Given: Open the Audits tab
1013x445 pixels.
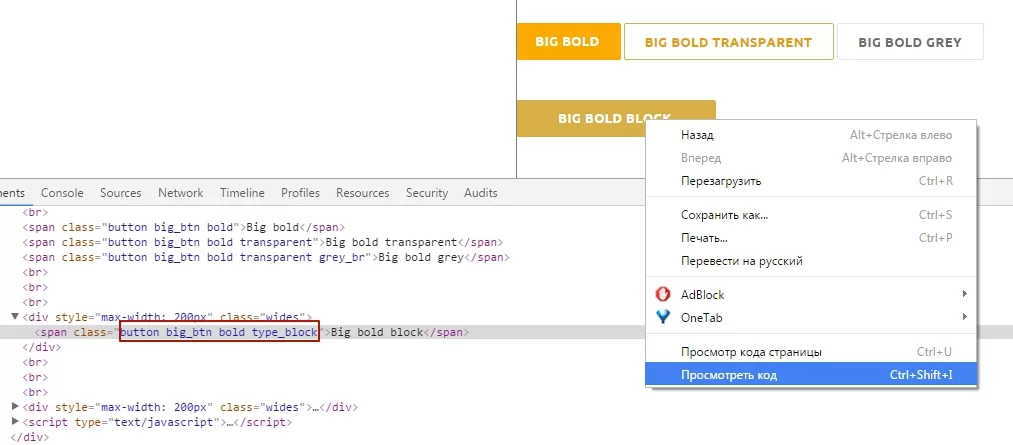Looking at the screenshot, I should coord(481,193).
